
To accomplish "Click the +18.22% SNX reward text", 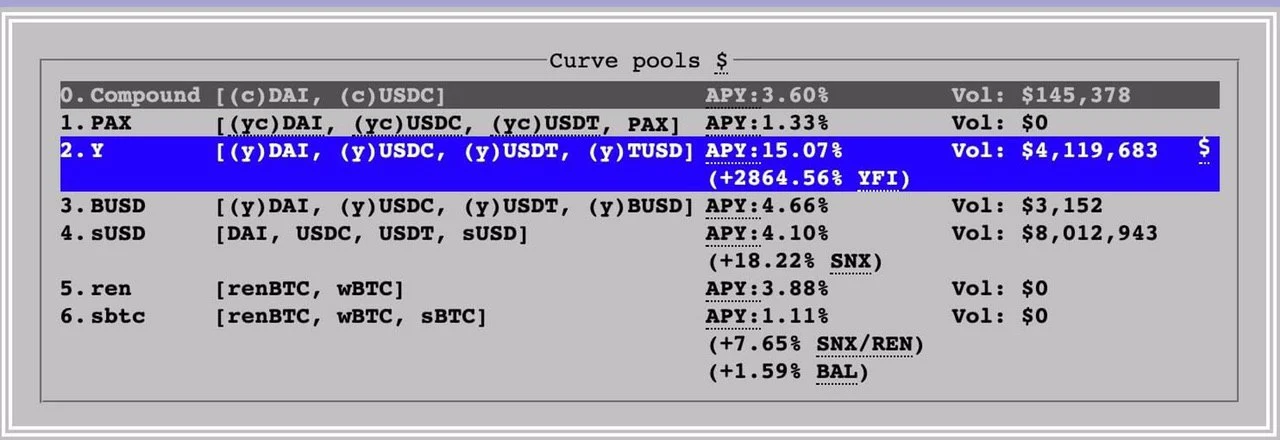I will [x=794, y=261].
